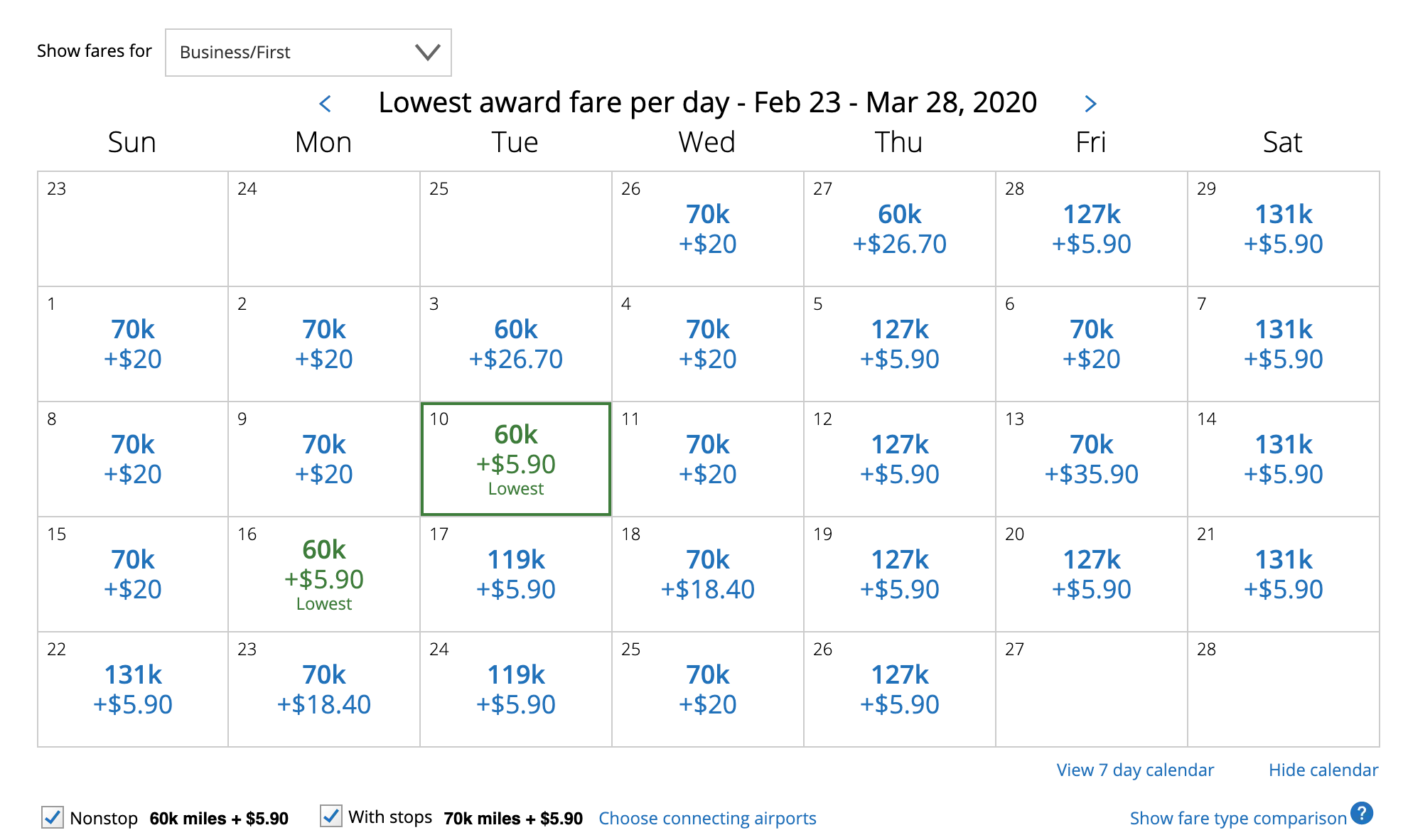Choose the 70k +$18.40 fare on March 18
This screenshot has width=1403, height=840.
[x=708, y=574]
